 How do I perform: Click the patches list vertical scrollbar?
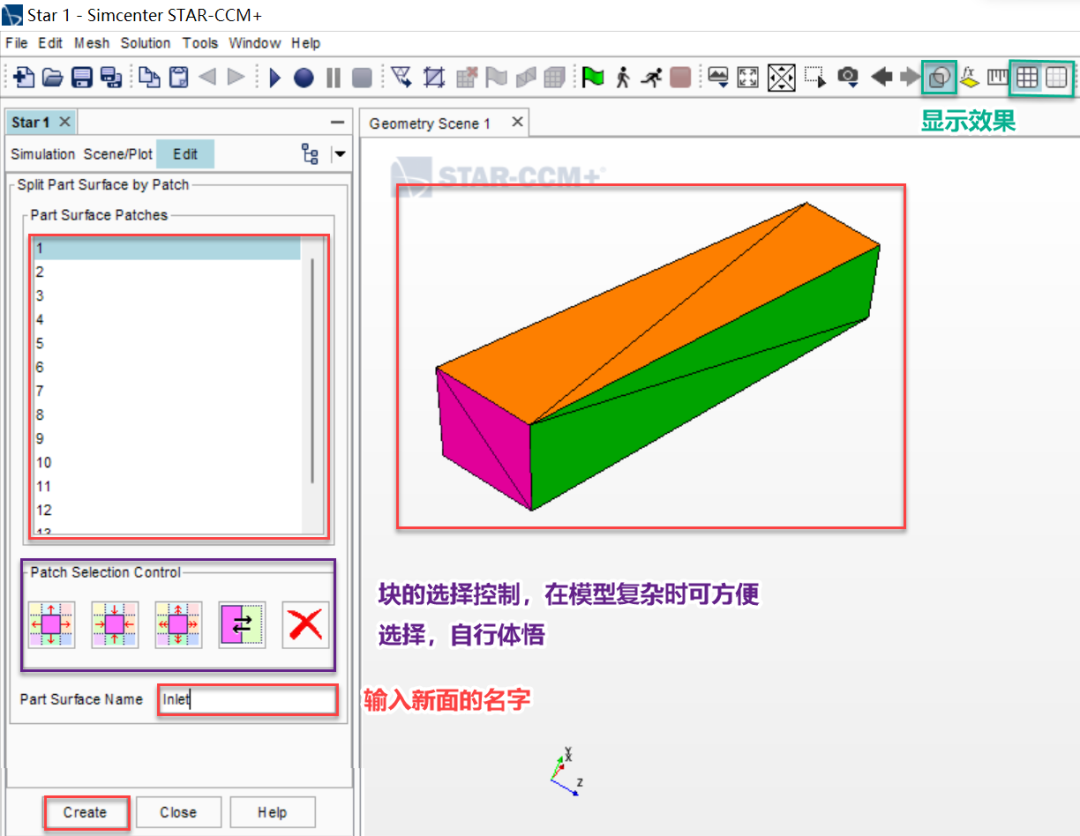pyautogui.click(x=313, y=370)
